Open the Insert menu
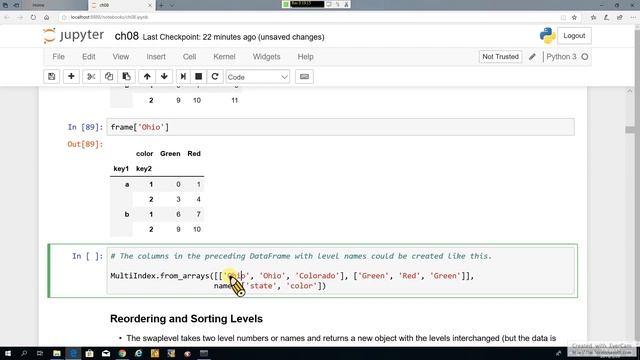The height and width of the screenshot is (360, 640). pyautogui.click(x=156, y=57)
